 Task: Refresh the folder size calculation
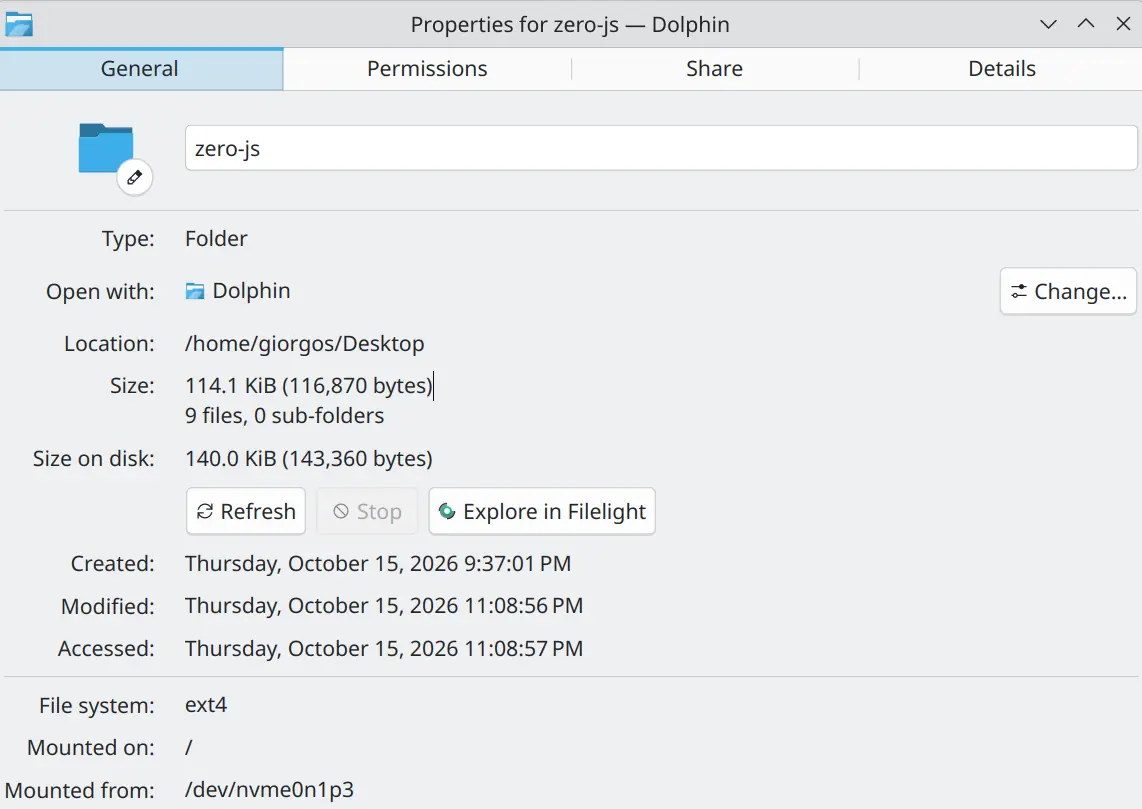tap(246, 511)
